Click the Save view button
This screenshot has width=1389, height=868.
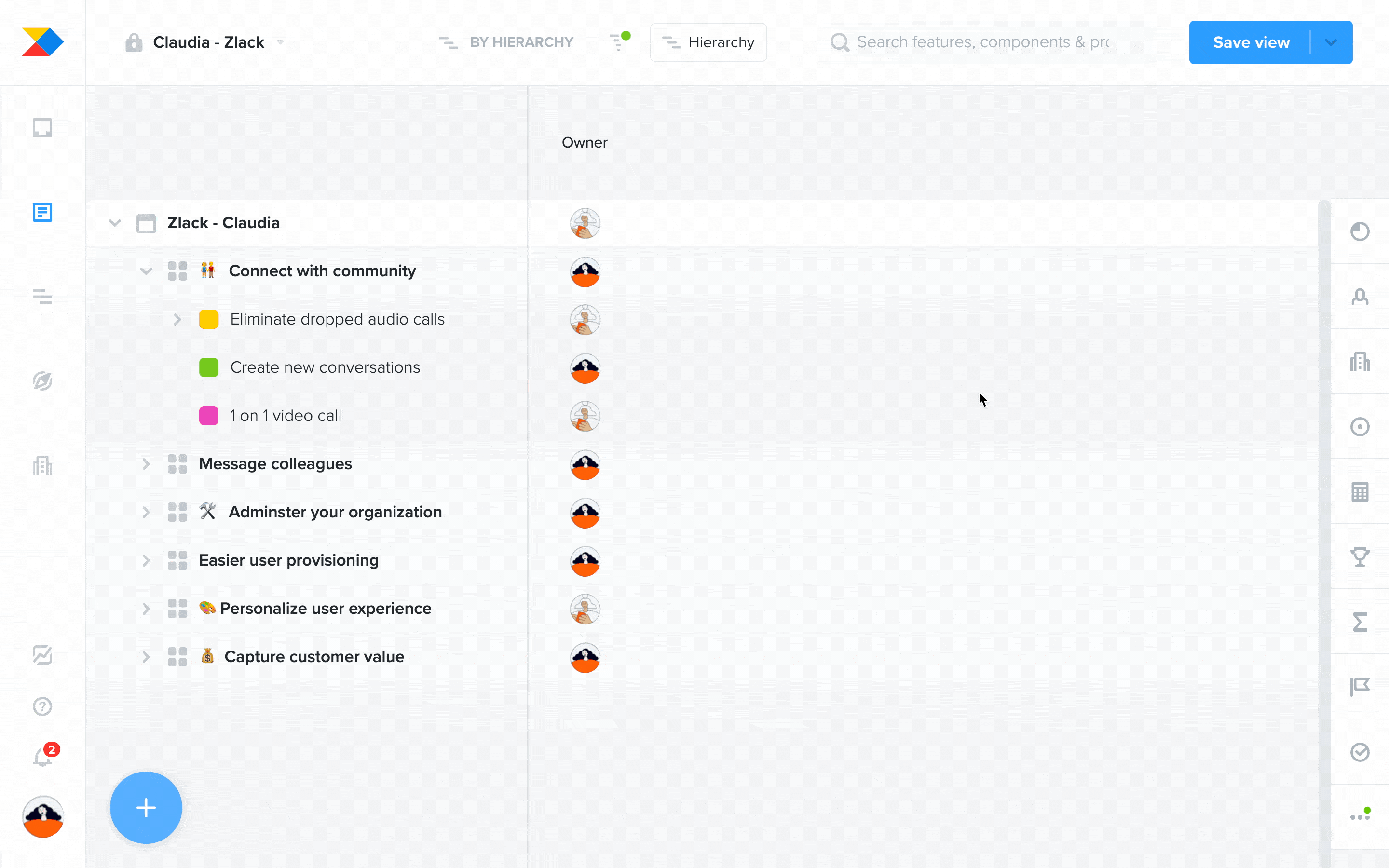(1251, 42)
